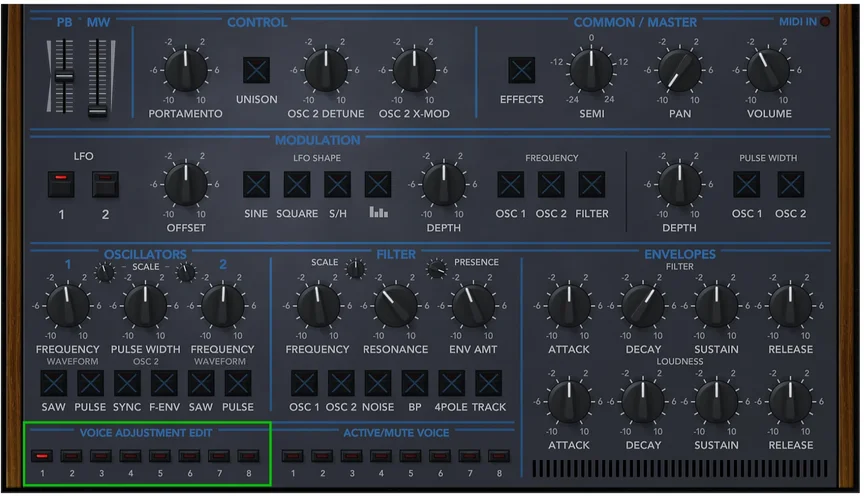Enable NOISE in the filter section
This screenshot has height=500, width=864.
[378, 383]
